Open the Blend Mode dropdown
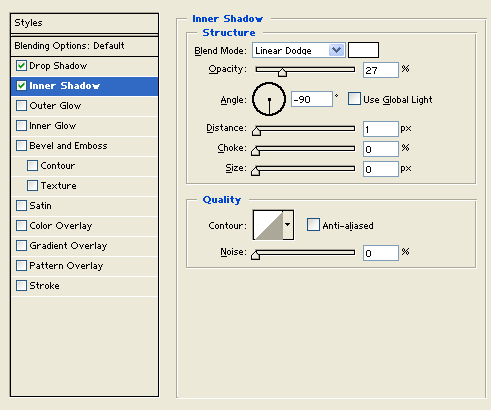The width and height of the screenshot is (491, 410). (299, 50)
